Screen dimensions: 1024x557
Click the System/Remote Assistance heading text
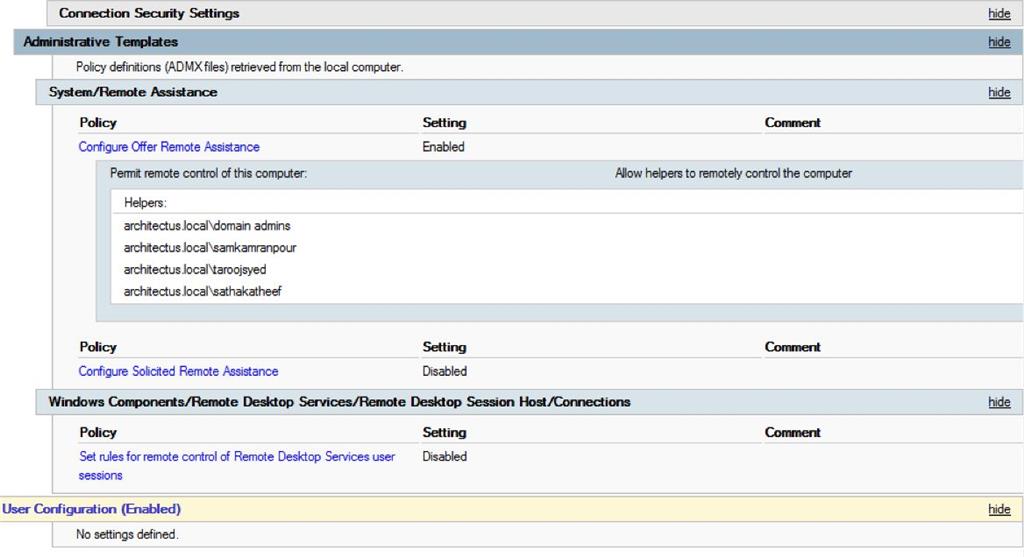pyautogui.click(x=133, y=92)
